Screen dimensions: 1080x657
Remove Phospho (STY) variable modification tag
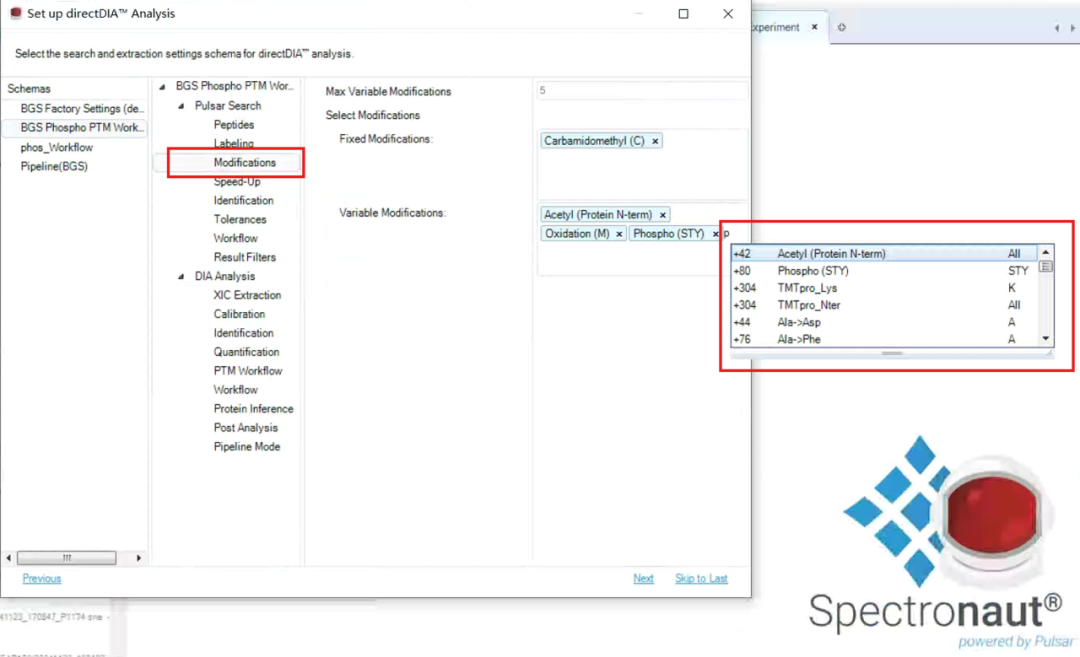pyautogui.click(x=715, y=234)
